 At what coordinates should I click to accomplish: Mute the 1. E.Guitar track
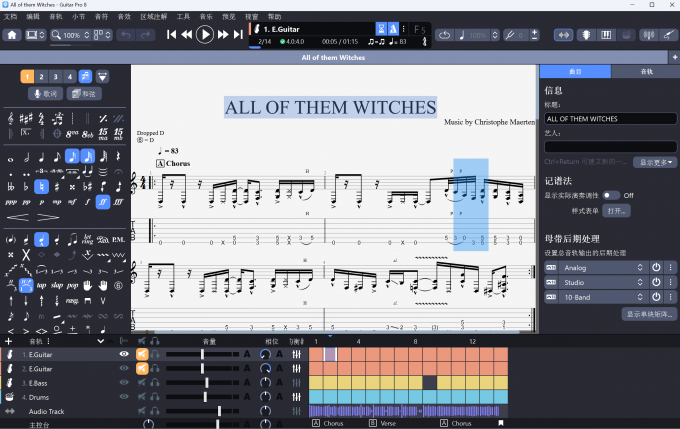[x=143, y=354]
